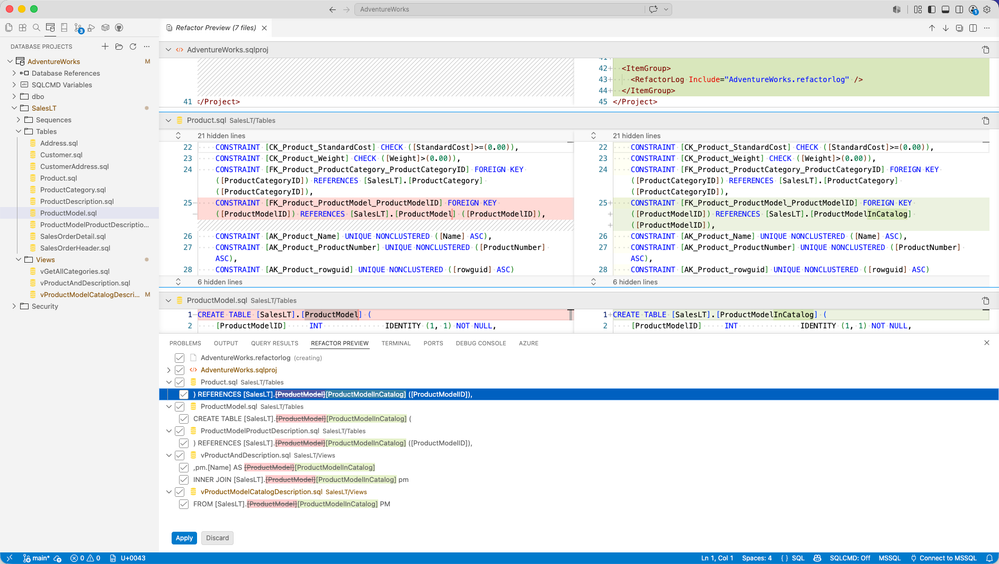Collapse the Product.sql diff section header

point(168,120)
